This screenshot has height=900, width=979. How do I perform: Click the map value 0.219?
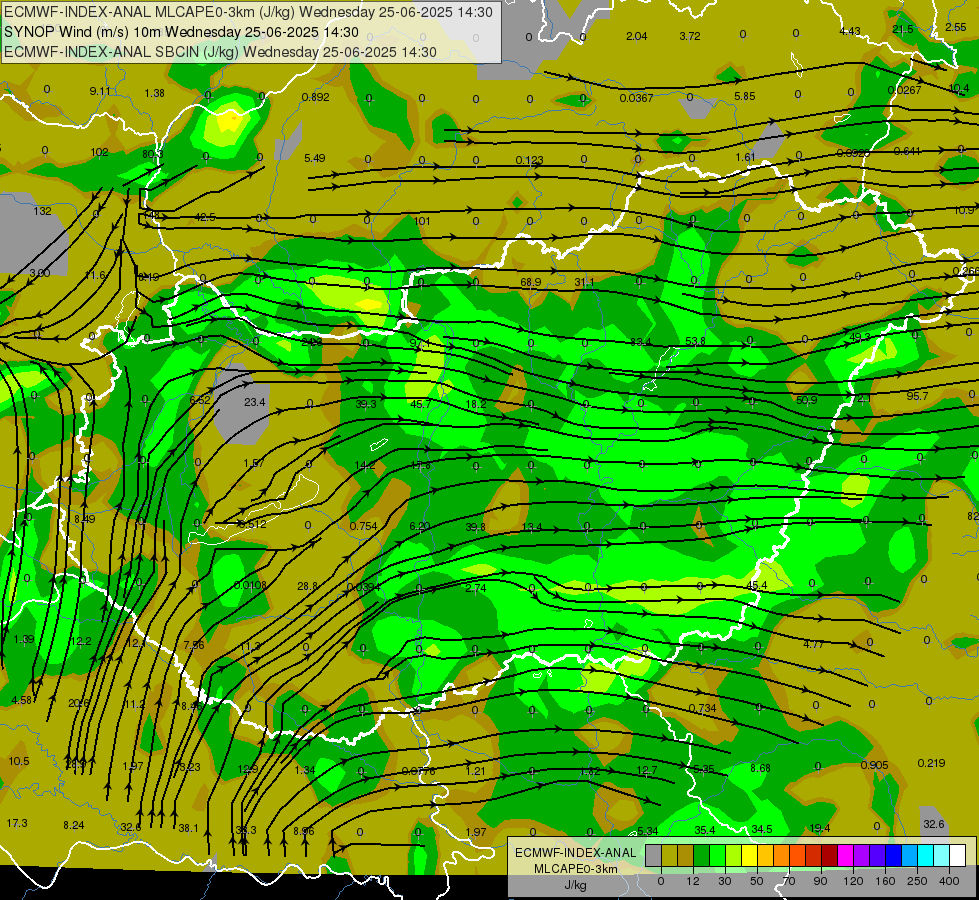coord(932,763)
